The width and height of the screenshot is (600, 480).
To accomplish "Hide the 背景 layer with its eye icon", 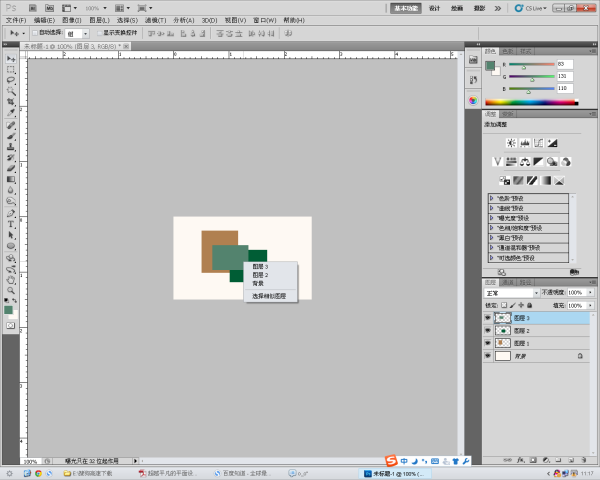I will coord(488,356).
